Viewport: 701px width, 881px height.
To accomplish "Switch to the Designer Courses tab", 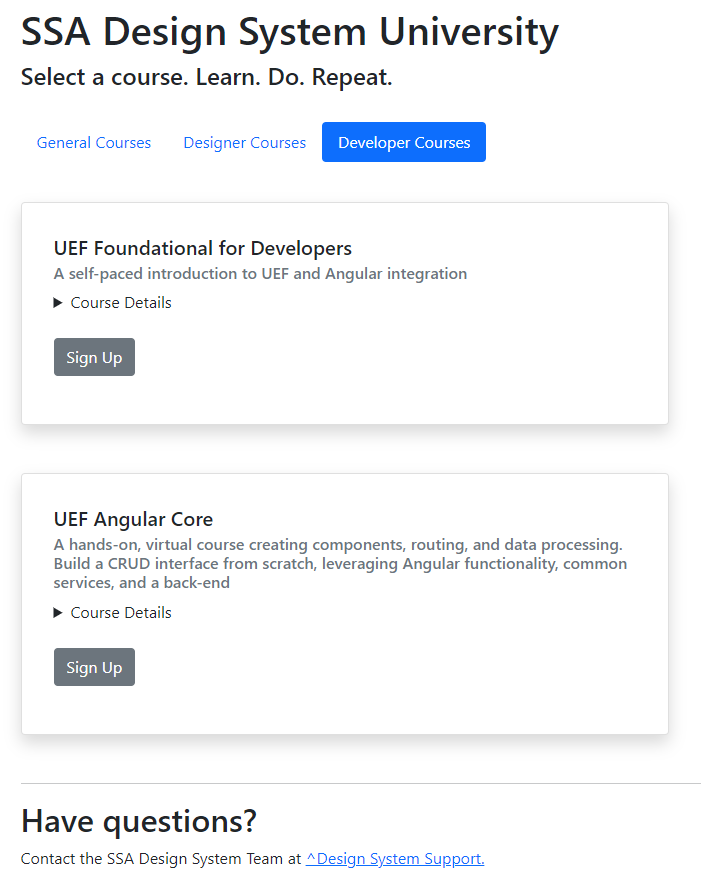I will (244, 142).
